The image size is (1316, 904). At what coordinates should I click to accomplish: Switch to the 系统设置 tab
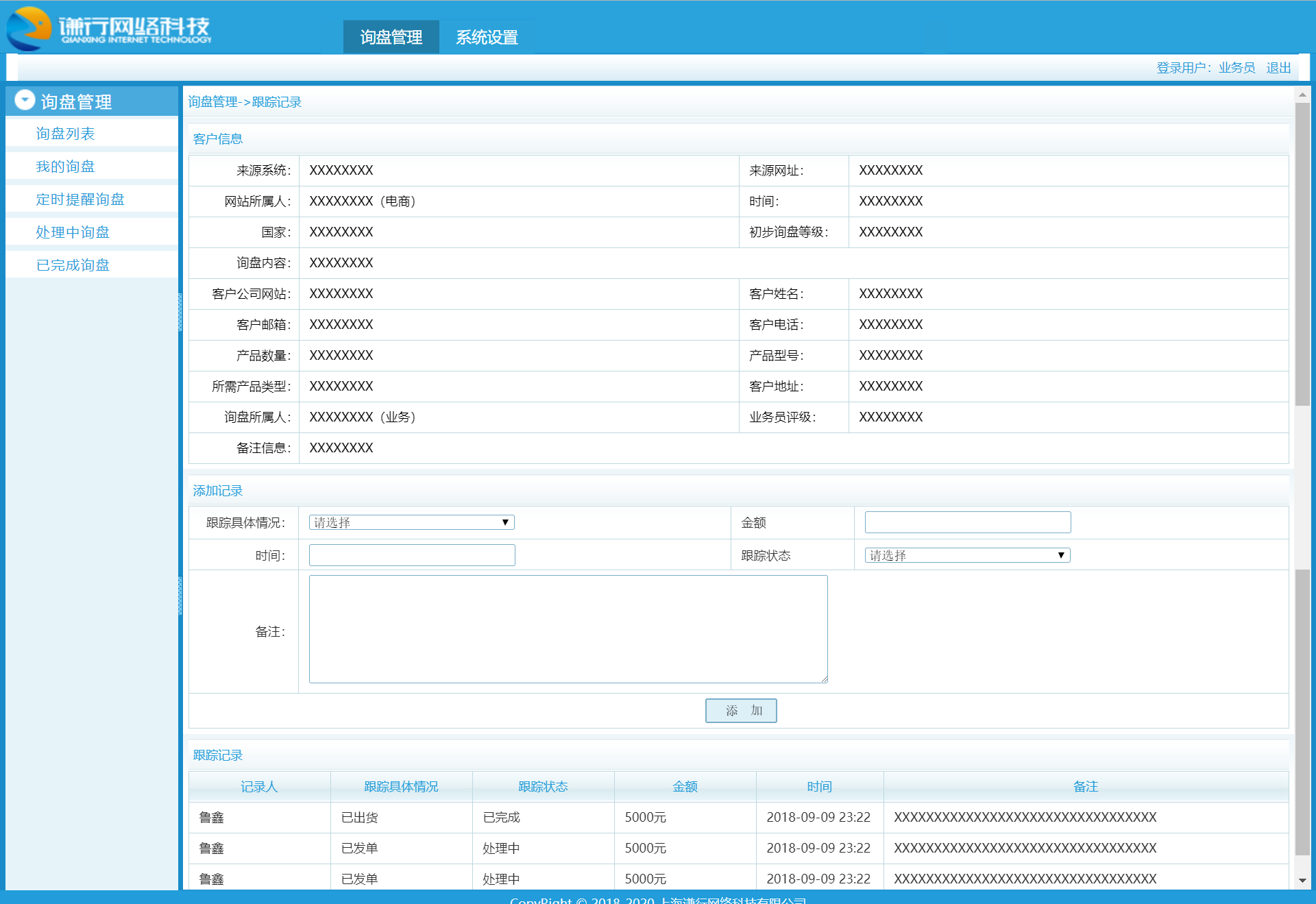click(487, 37)
